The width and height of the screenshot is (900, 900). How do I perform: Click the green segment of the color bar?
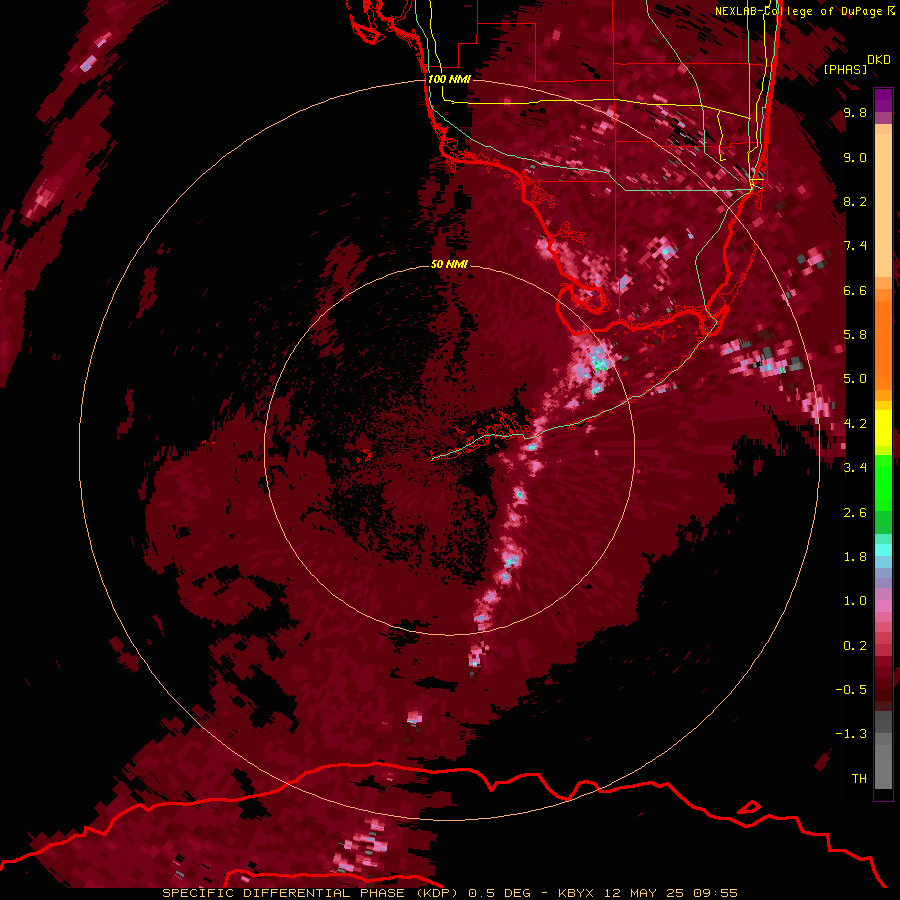click(x=883, y=484)
